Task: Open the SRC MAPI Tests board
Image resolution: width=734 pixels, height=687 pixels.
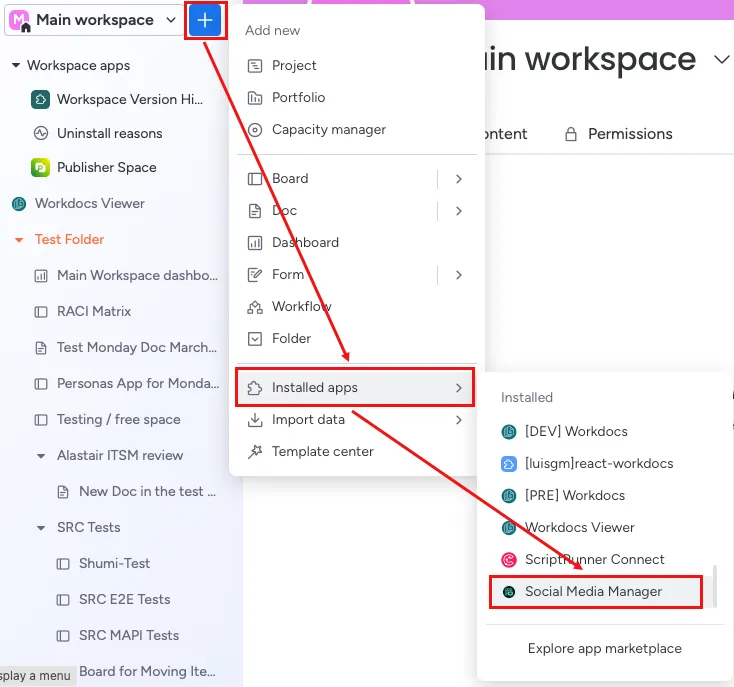Action: point(117,636)
